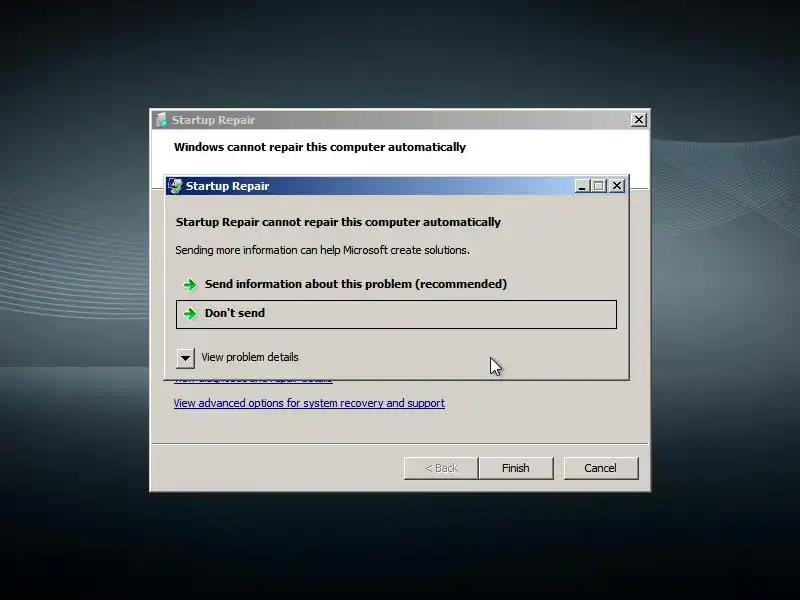
Task: Click the inner Startup Repair title icon
Action: pos(175,186)
